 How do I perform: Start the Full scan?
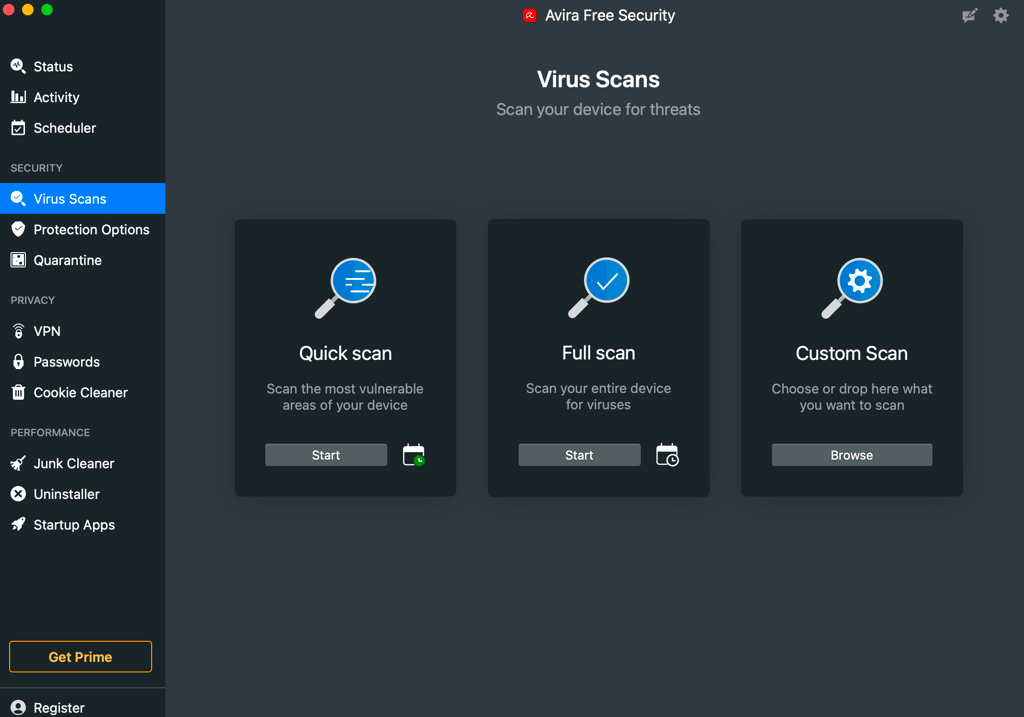coord(579,455)
